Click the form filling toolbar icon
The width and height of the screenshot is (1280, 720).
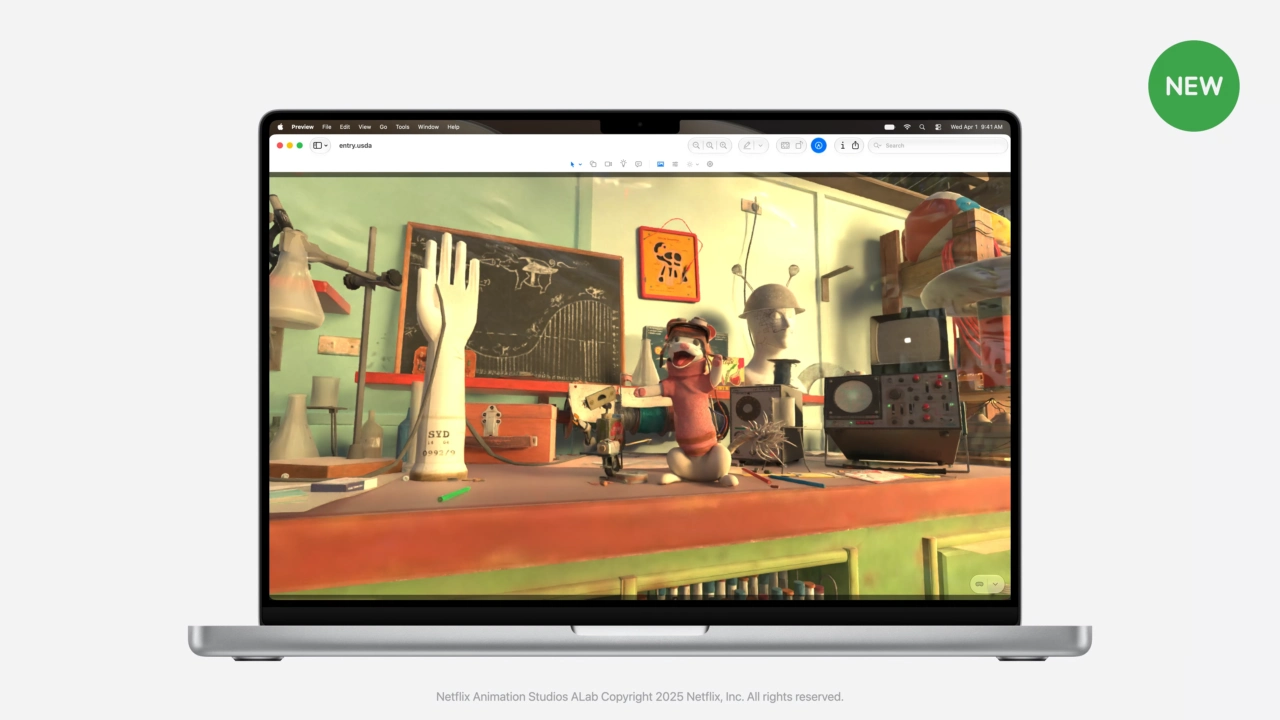[785, 145]
